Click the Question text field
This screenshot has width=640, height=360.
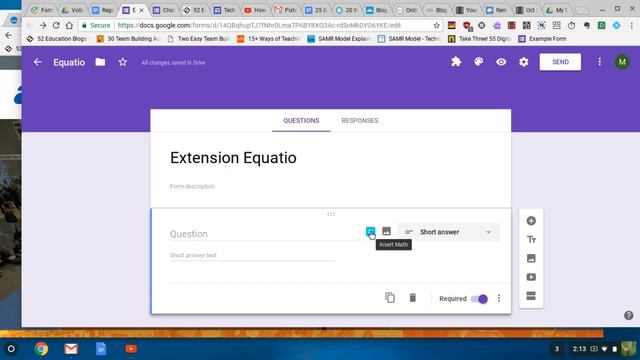click(265, 234)
